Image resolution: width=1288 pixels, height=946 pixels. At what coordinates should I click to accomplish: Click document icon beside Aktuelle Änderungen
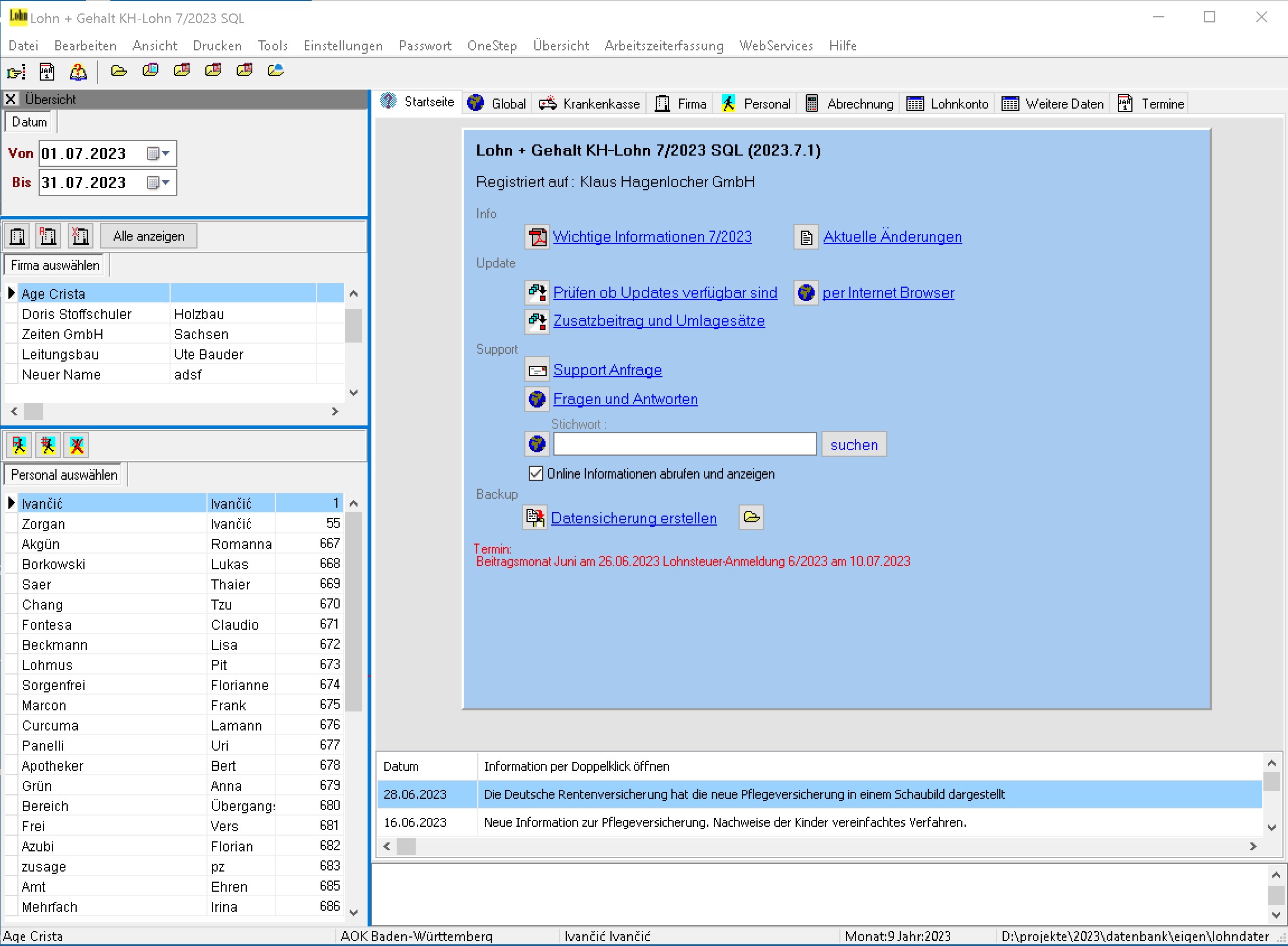click(x=806, y=237)
